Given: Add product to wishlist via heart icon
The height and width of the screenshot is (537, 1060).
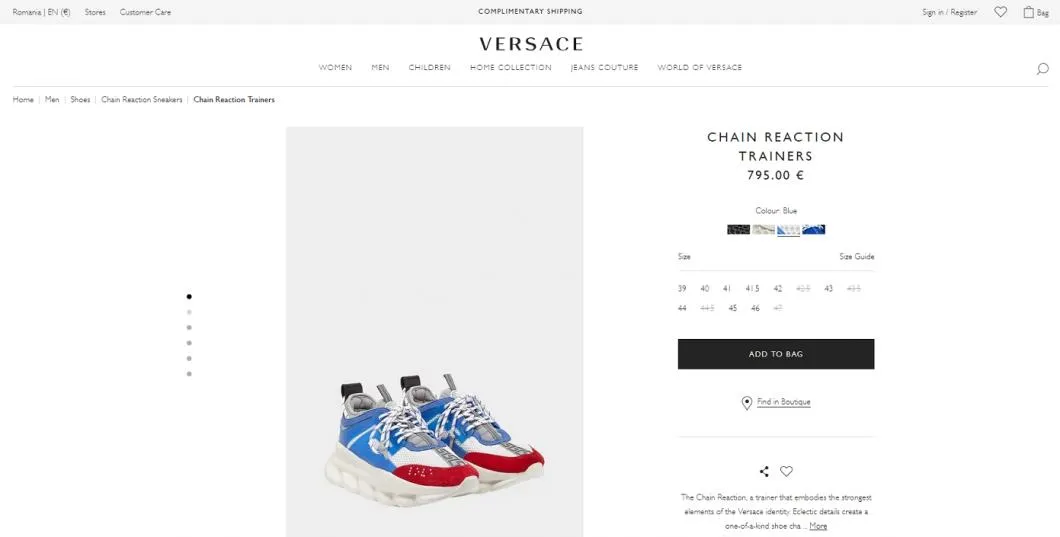Looking at the screenshot, I should [786, 471].
